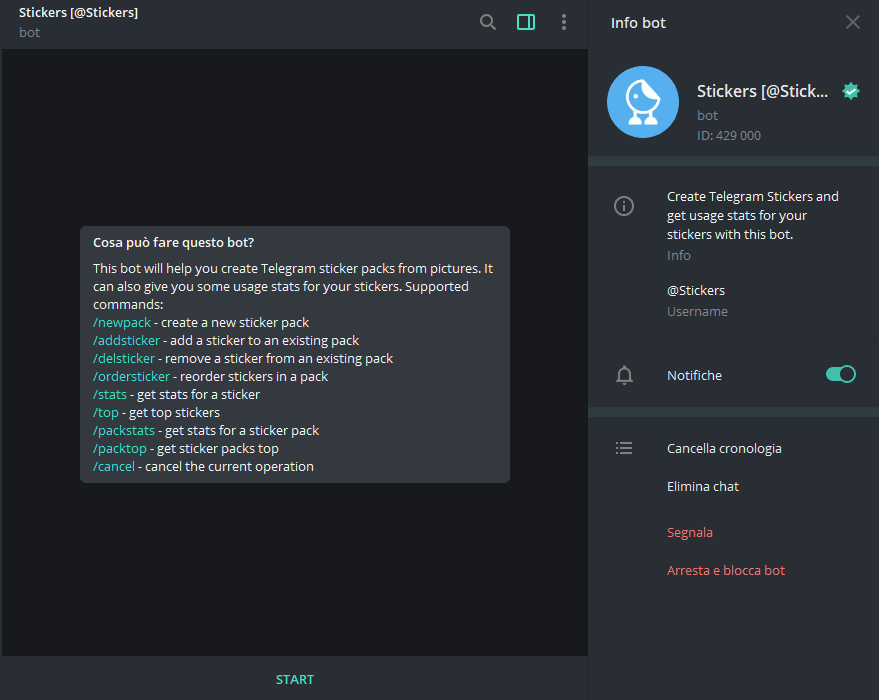Click the Stickers [@Stickers] chat title

78,12
